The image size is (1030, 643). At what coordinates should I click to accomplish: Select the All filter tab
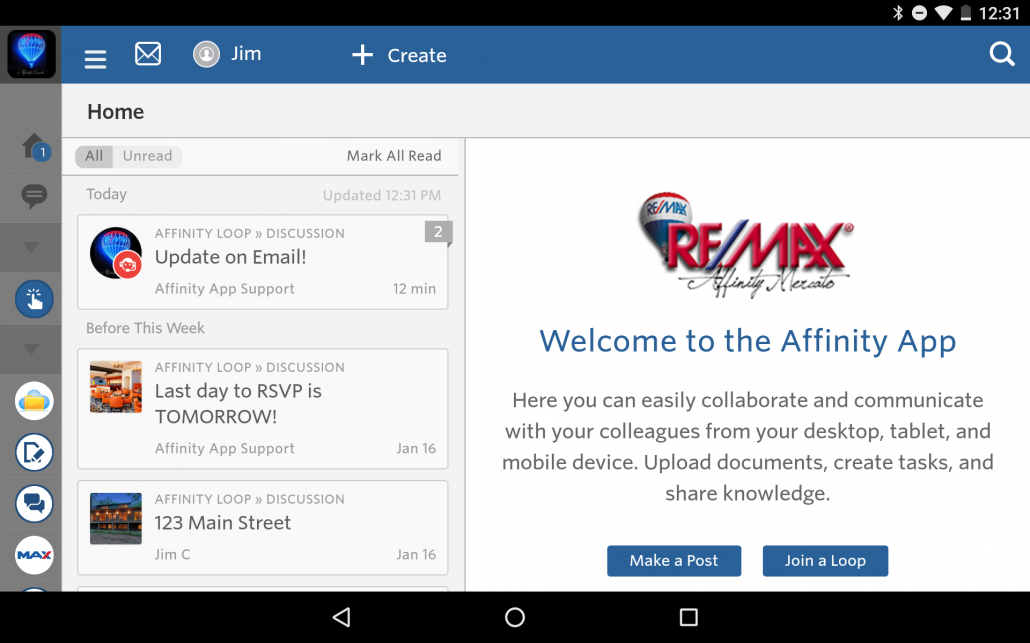[94, 156]
